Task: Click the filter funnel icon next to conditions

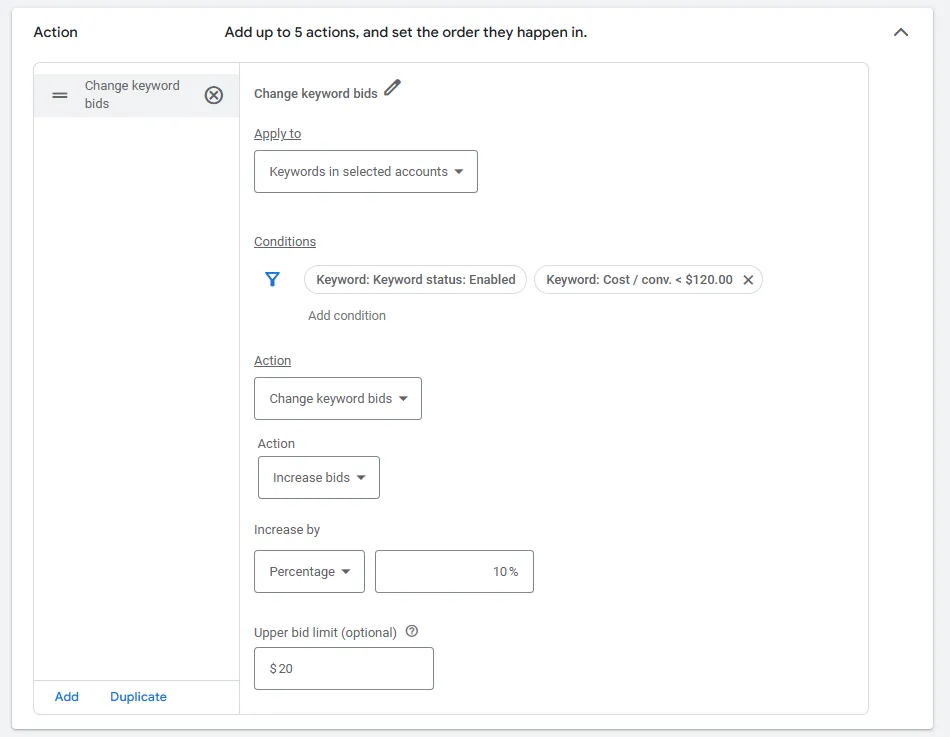Action: [272, 280]
